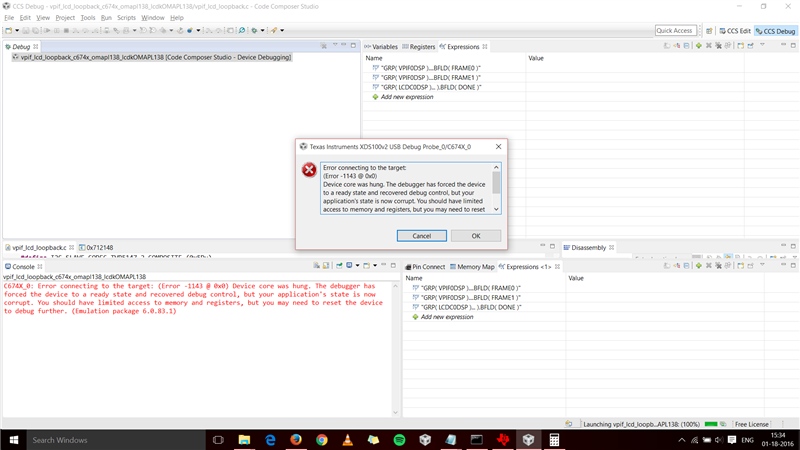This screenshot has height=450, width=800.
Task: Open the 0x712148 editor tab
Action: [x=96, y=247]
